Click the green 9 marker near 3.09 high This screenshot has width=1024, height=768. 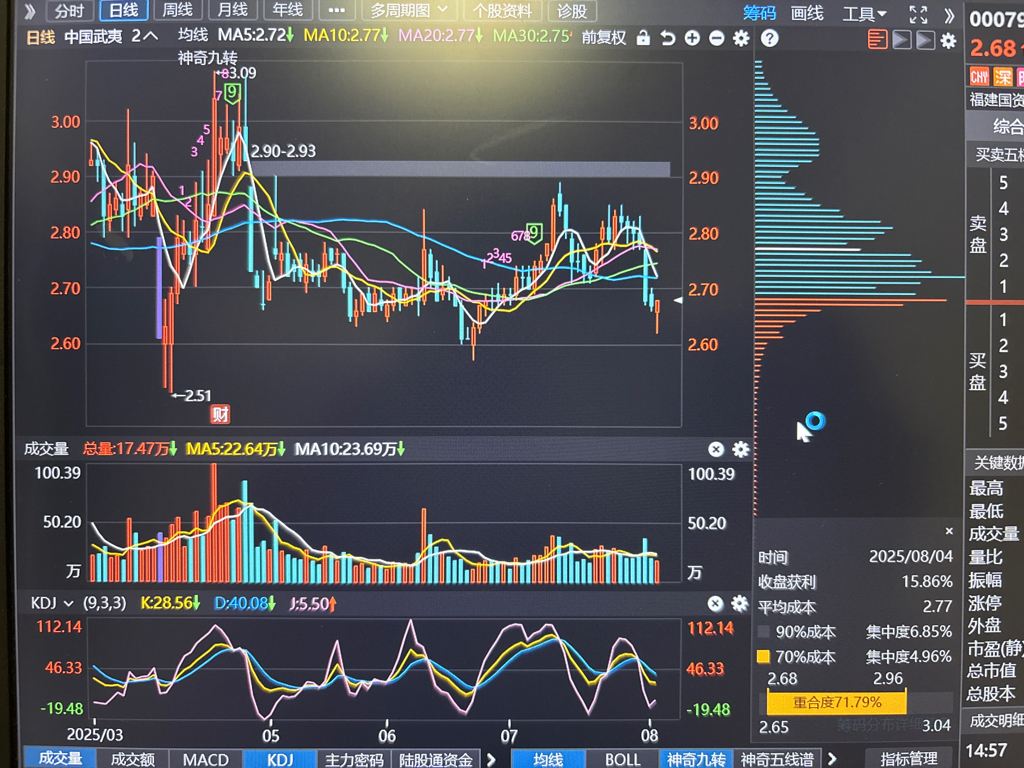pyautogui.click(x=232, y=93)
